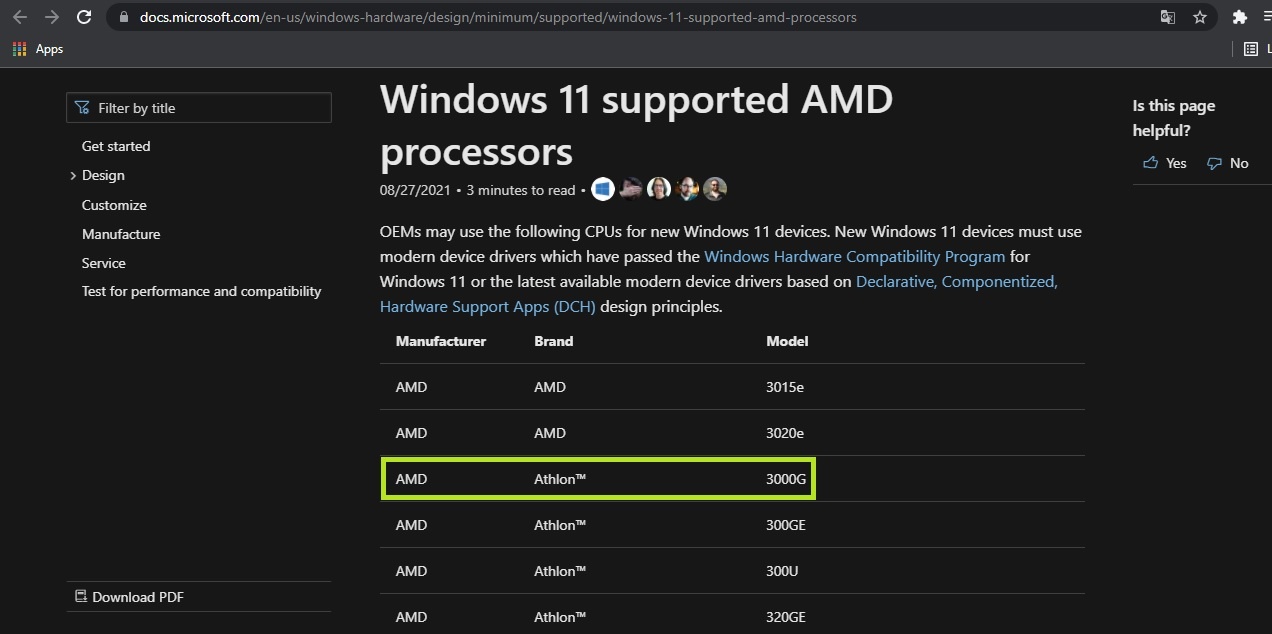Click the AMD manufacturer cell in the 320GE row
Viewport: 1272px width, 634px height.
coord(411,617)
